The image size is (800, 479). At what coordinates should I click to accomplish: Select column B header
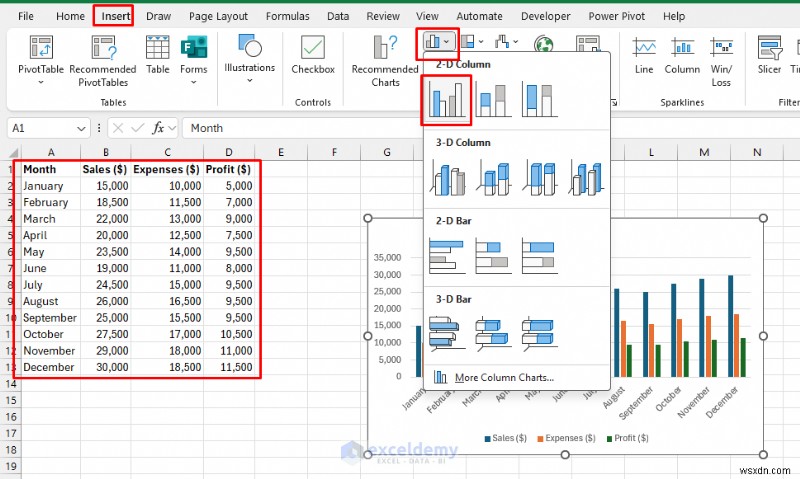pos(106,152)
